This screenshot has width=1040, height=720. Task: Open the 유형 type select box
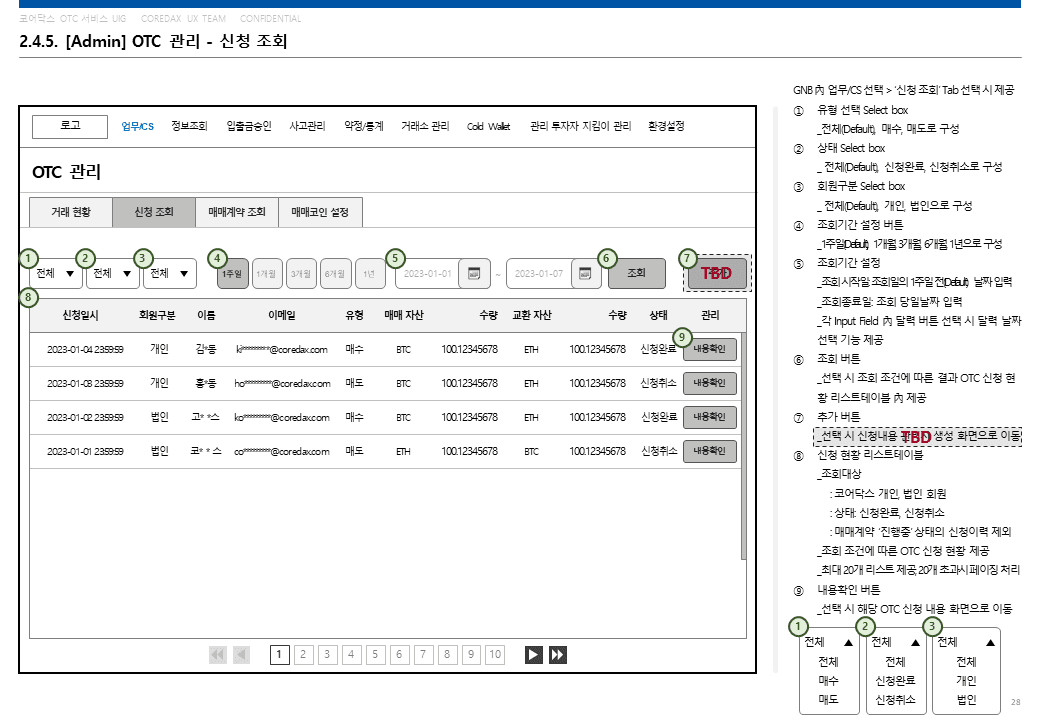point(56,273)
